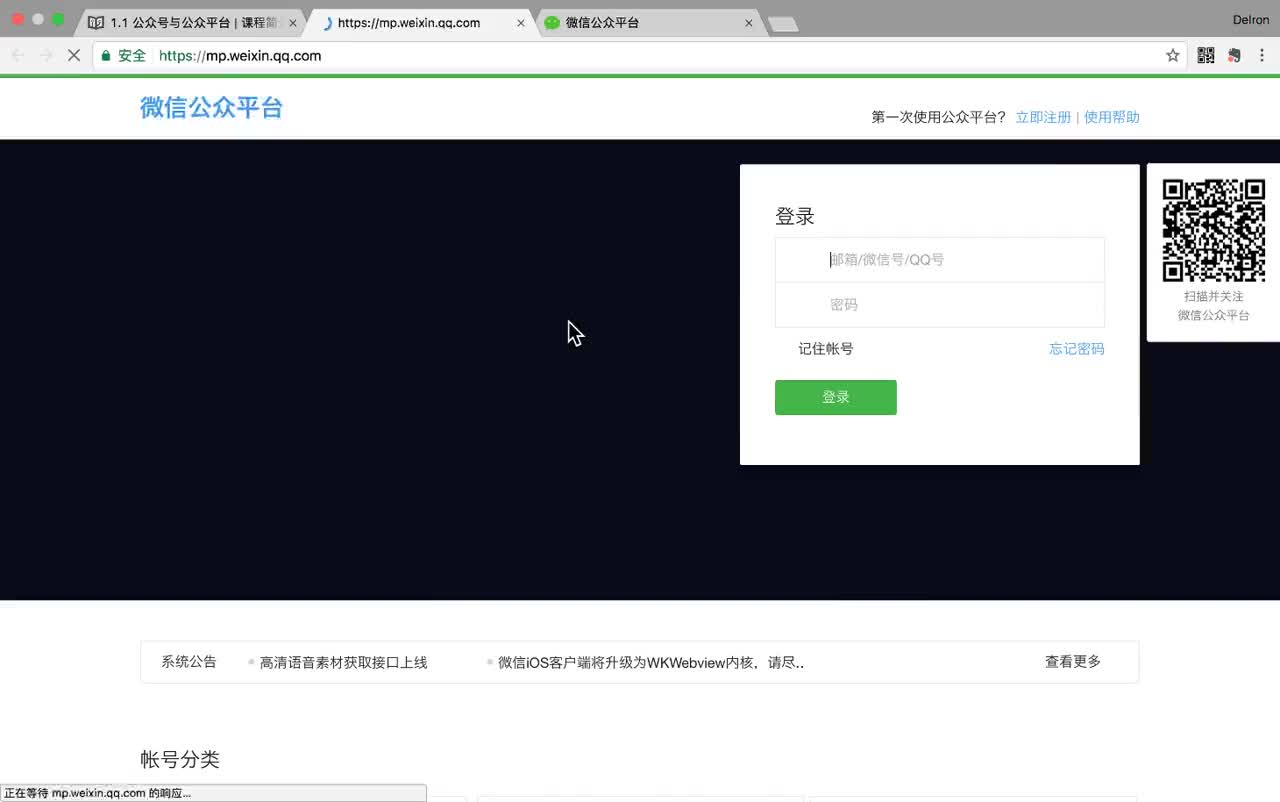
Task: Focus the 密码 password field
Action: 940,305
